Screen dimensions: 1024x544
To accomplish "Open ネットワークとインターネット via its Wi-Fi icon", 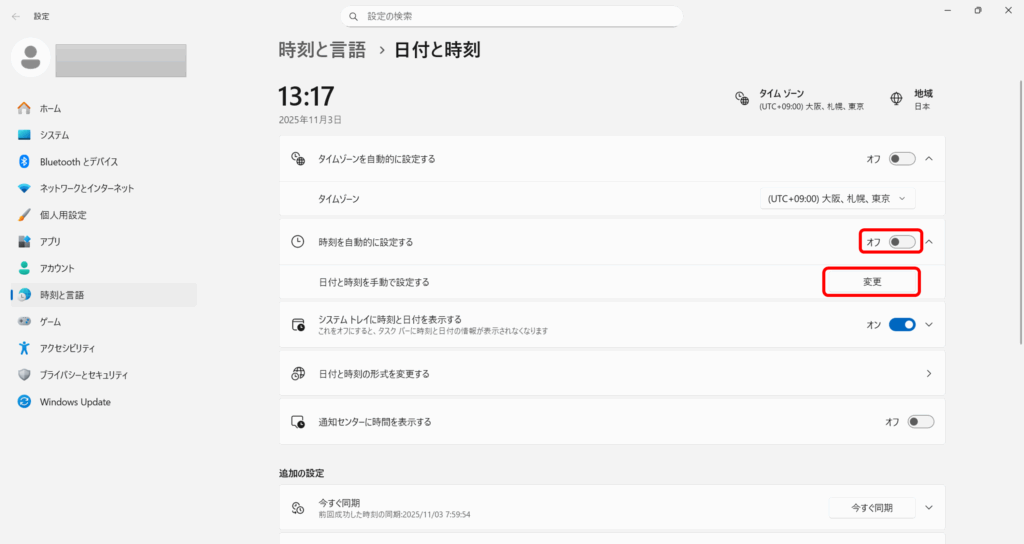I will [24, 188].
